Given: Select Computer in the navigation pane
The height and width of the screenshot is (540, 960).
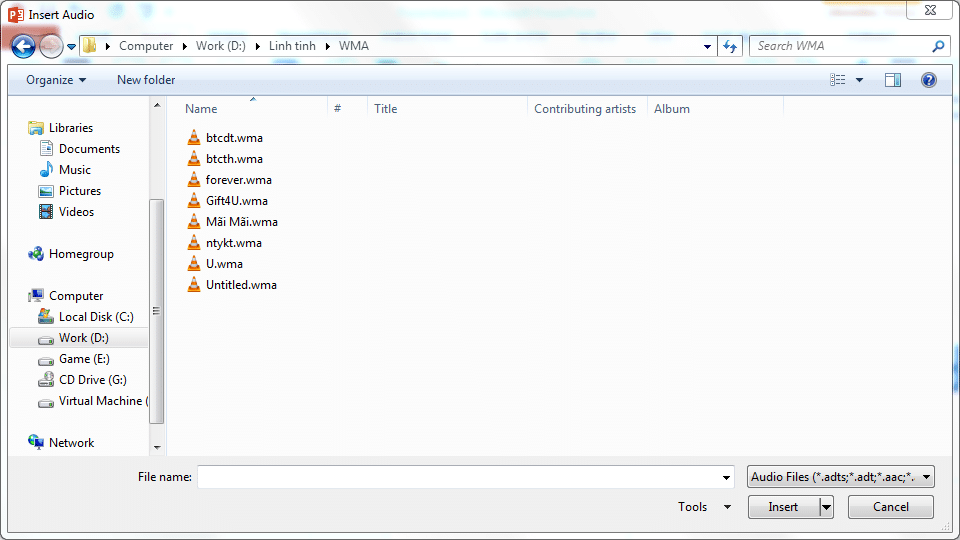Looking at the screenshot, I should point(76,296).
